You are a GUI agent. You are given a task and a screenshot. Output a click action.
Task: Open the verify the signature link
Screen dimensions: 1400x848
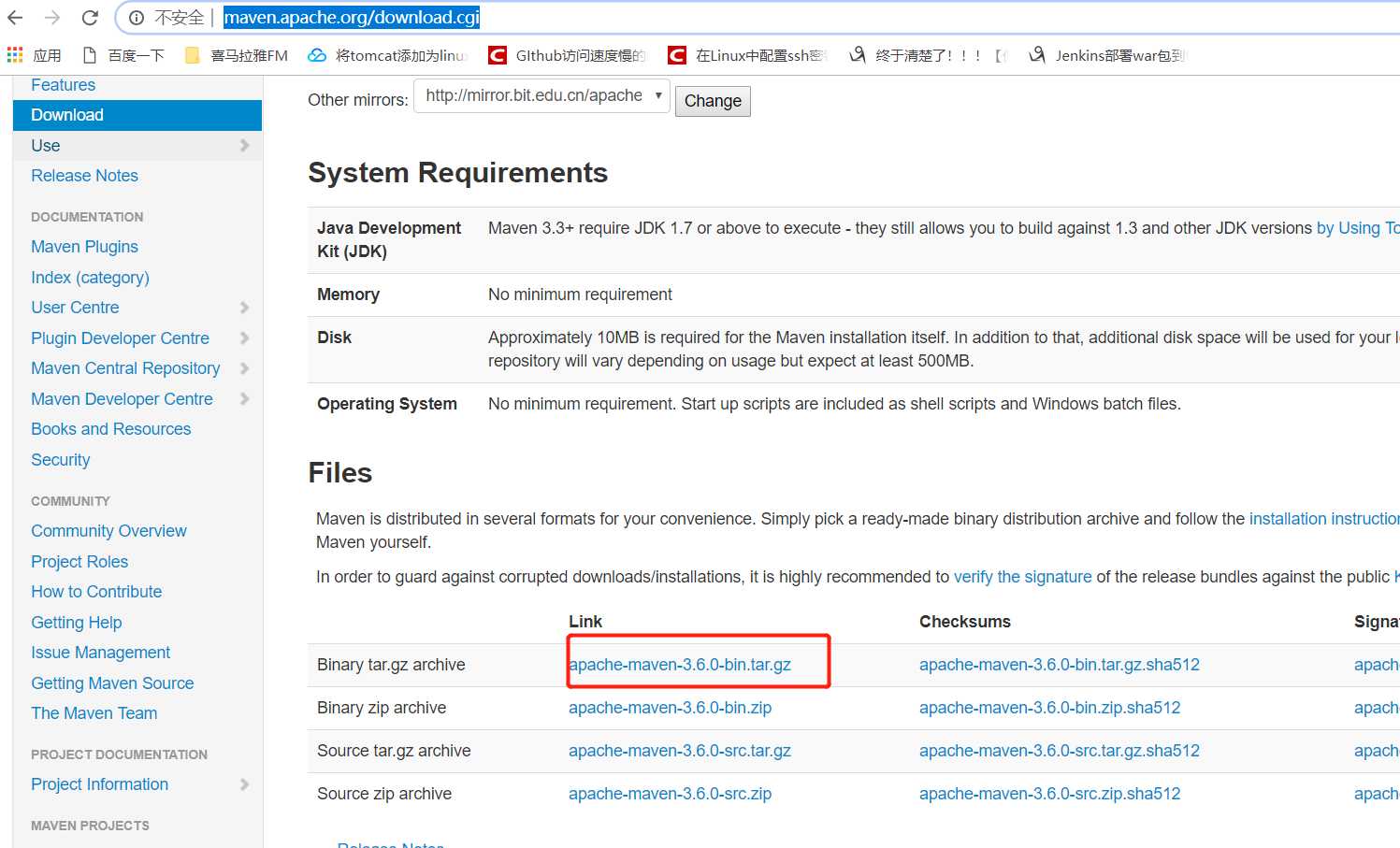[x=1022, y=577]
